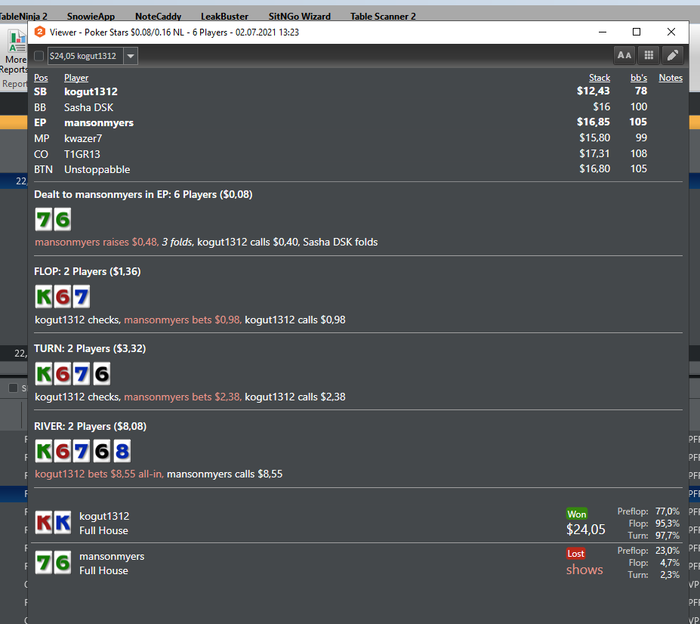This screenshot has width=700, height=624.
Task: Click 'TURN: 2 Players ($3,32)' heading
Action: point(90,349)
